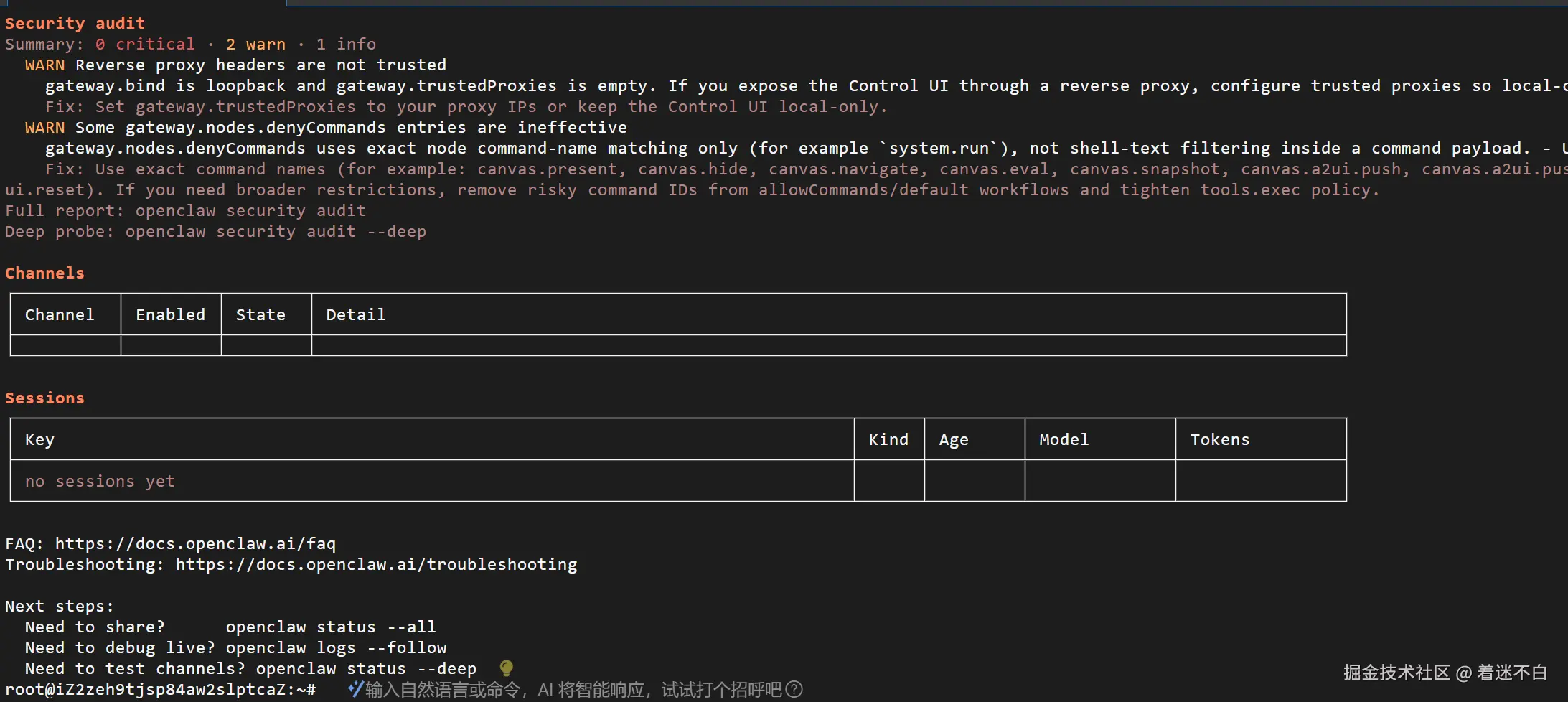Click the Channel column header

coord(60,314)
